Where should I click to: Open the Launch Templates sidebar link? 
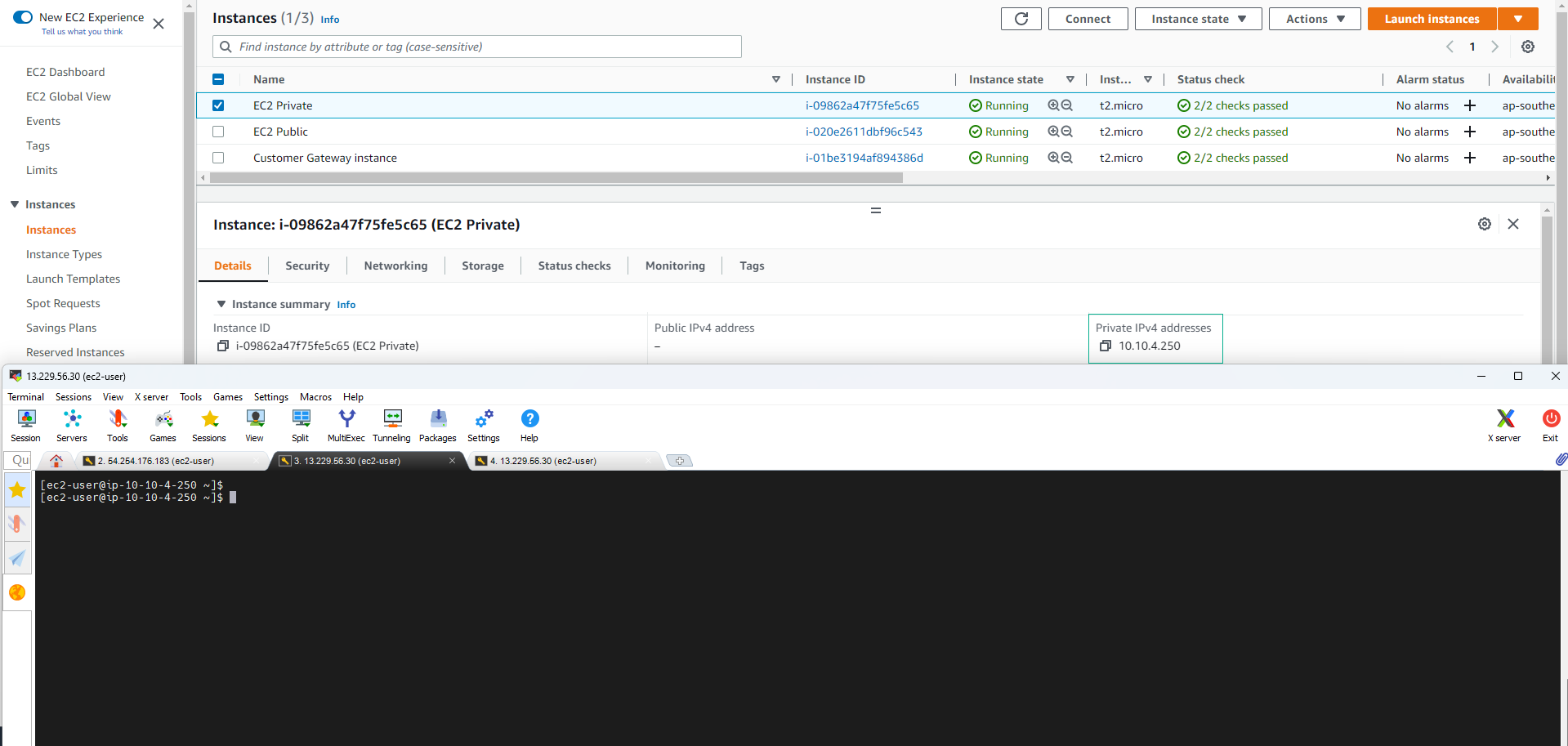73,279
